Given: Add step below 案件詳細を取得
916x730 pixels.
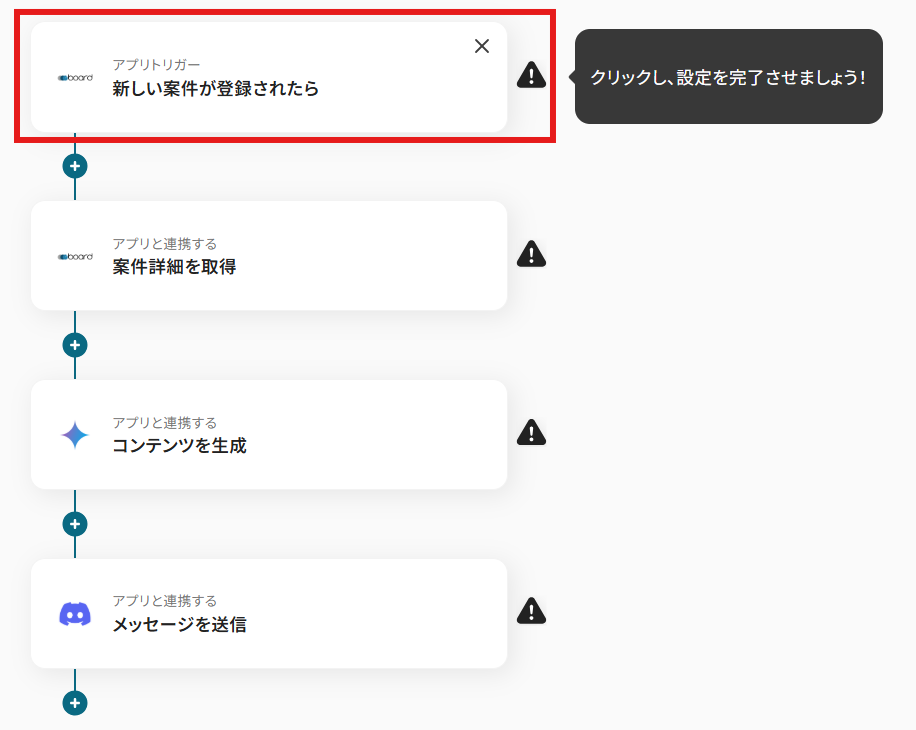Looking at the screenshot, I should coord(75,345).
